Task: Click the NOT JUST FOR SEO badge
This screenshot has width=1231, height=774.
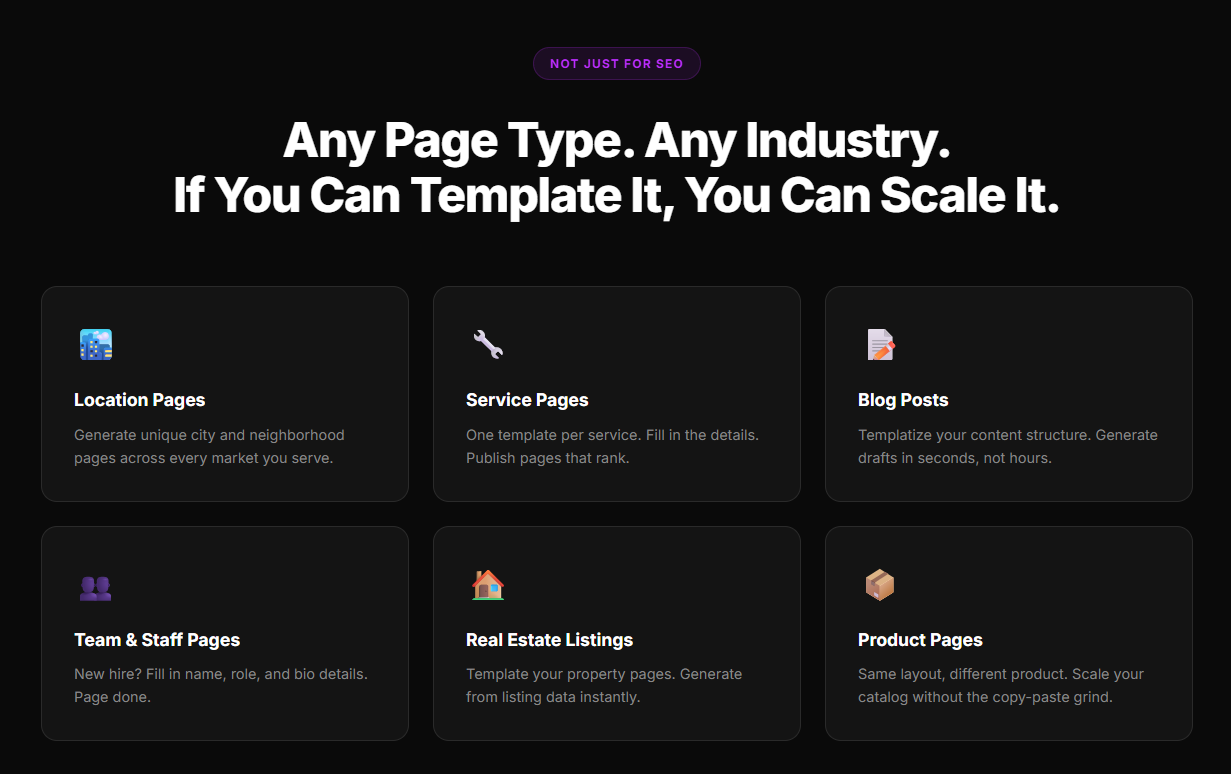Action: point(616,64)
